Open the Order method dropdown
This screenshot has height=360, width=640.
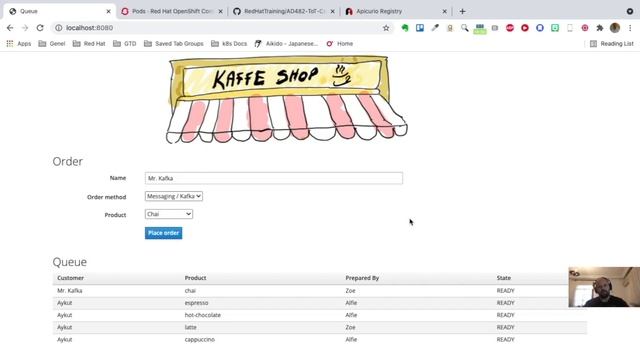[173, 196]
